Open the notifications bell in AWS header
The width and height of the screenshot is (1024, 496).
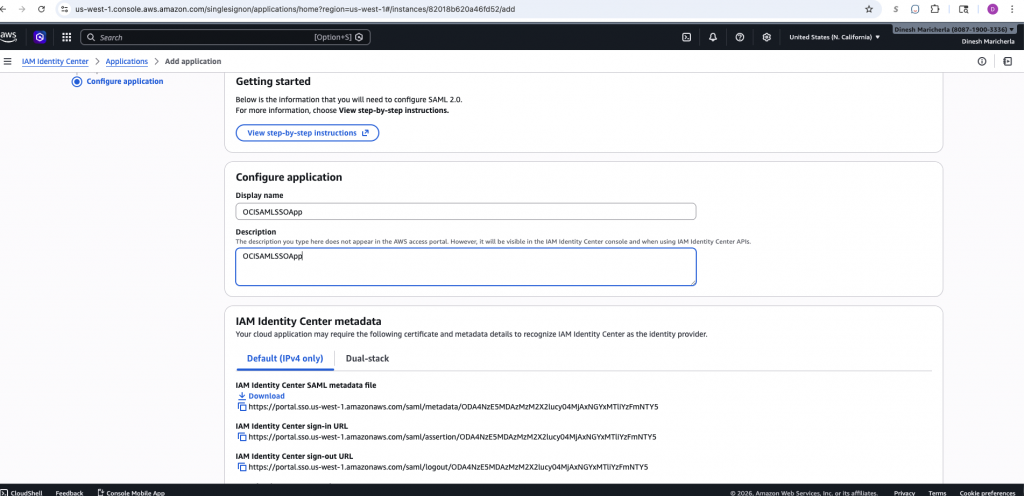[x=713, y=37]
